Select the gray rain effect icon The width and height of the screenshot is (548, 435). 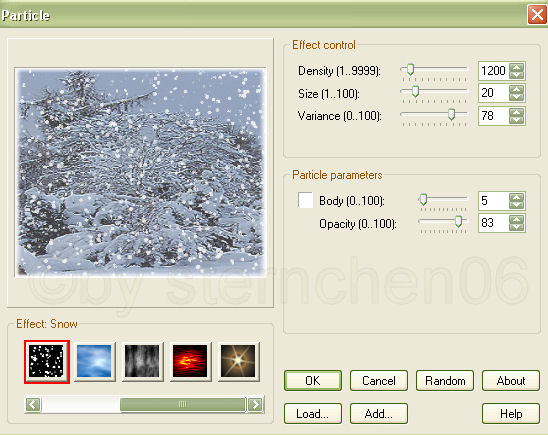click(142, 361)
